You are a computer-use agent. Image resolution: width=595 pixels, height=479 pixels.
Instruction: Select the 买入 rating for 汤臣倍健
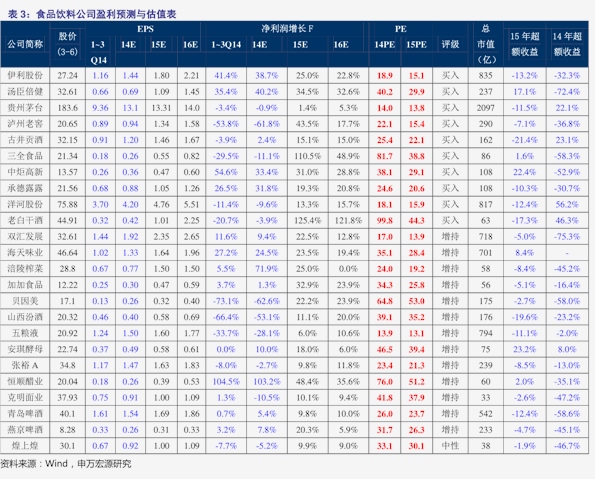tap(450, 91)
